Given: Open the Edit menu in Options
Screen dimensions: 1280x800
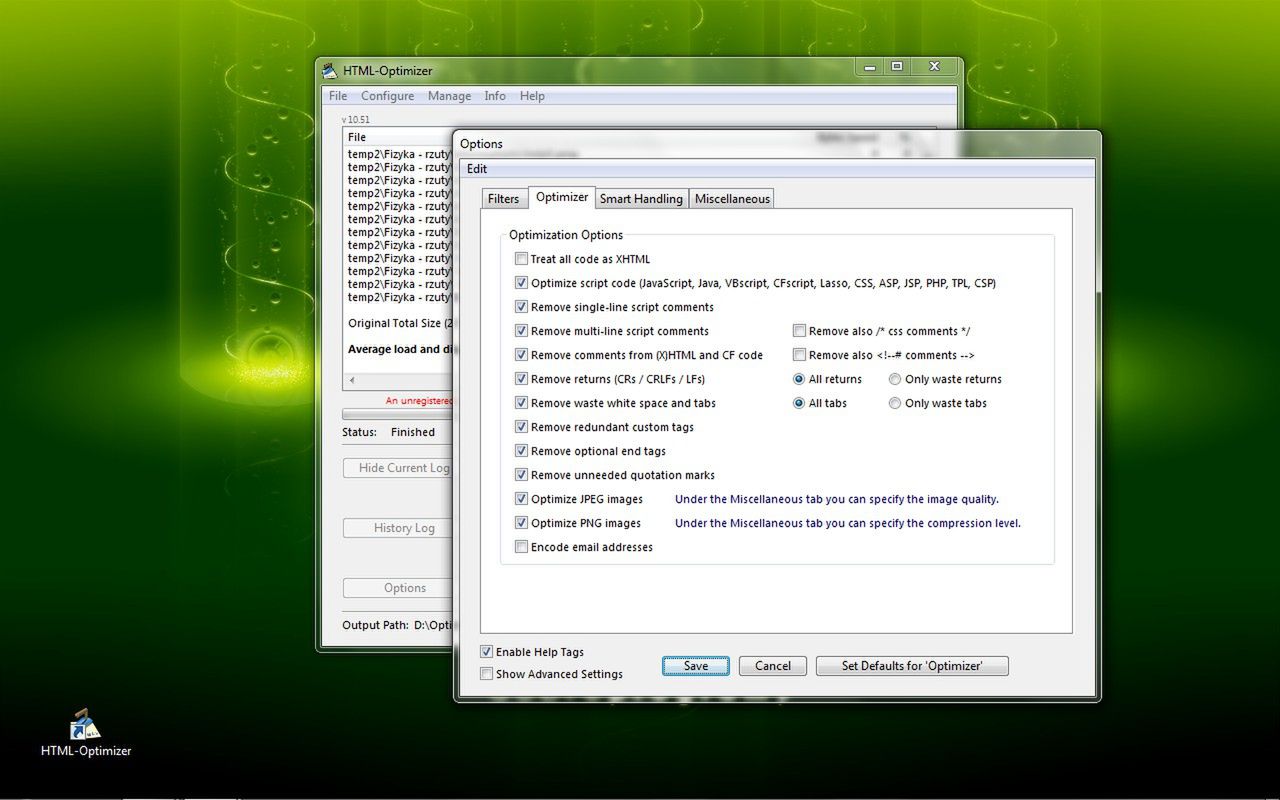Looking at the screenshot, I should (477, 169).
